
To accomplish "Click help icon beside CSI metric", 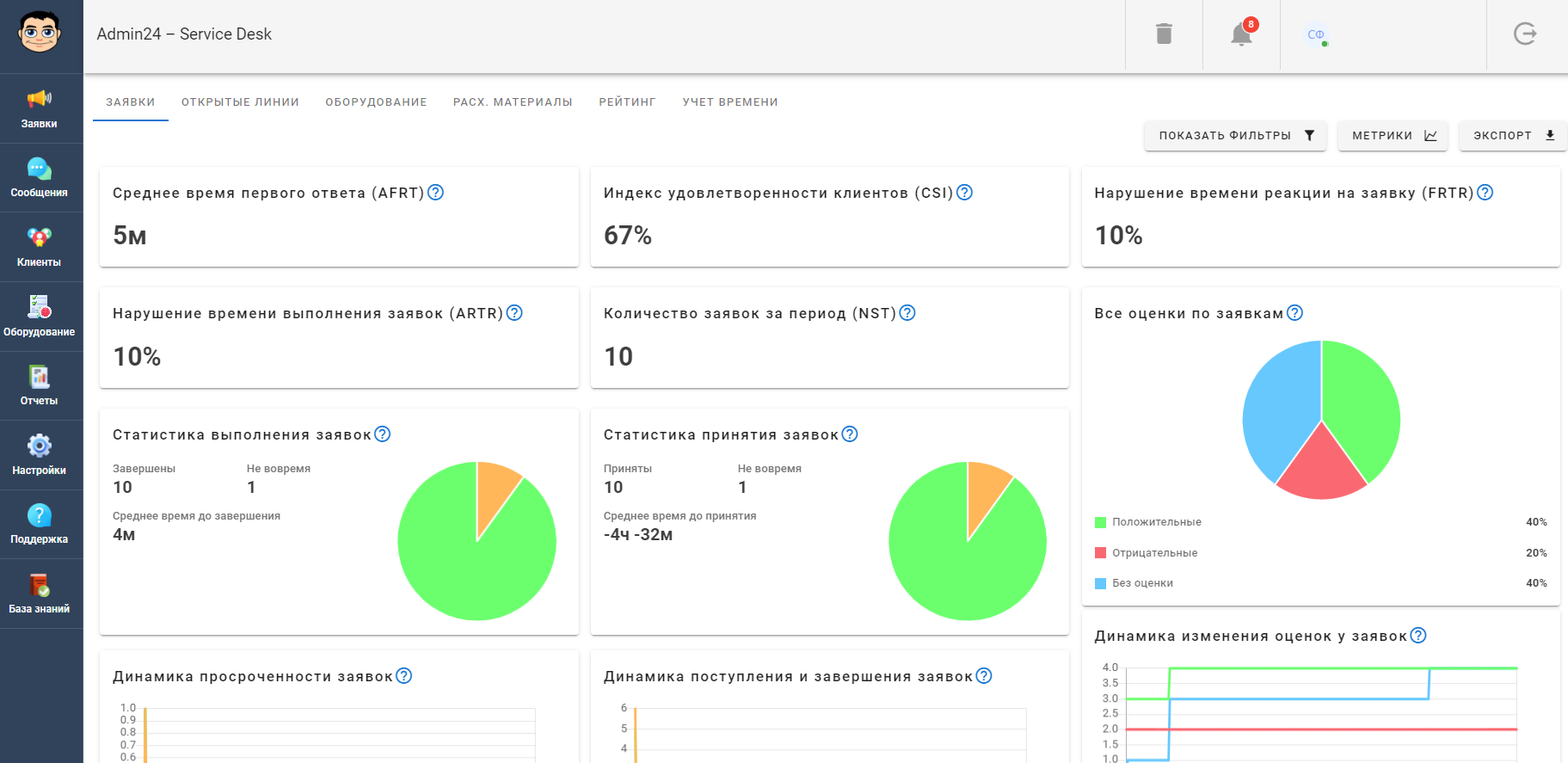I will click(964, 193).
